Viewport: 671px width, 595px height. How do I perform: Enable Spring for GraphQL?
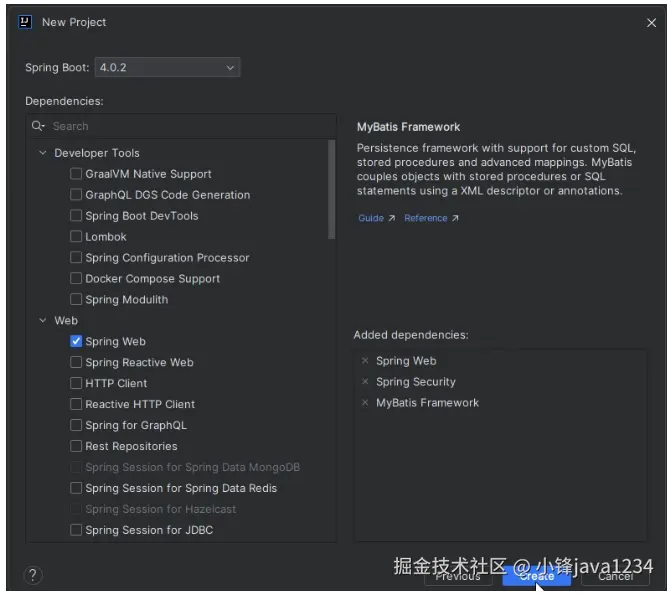pos(76,425)
